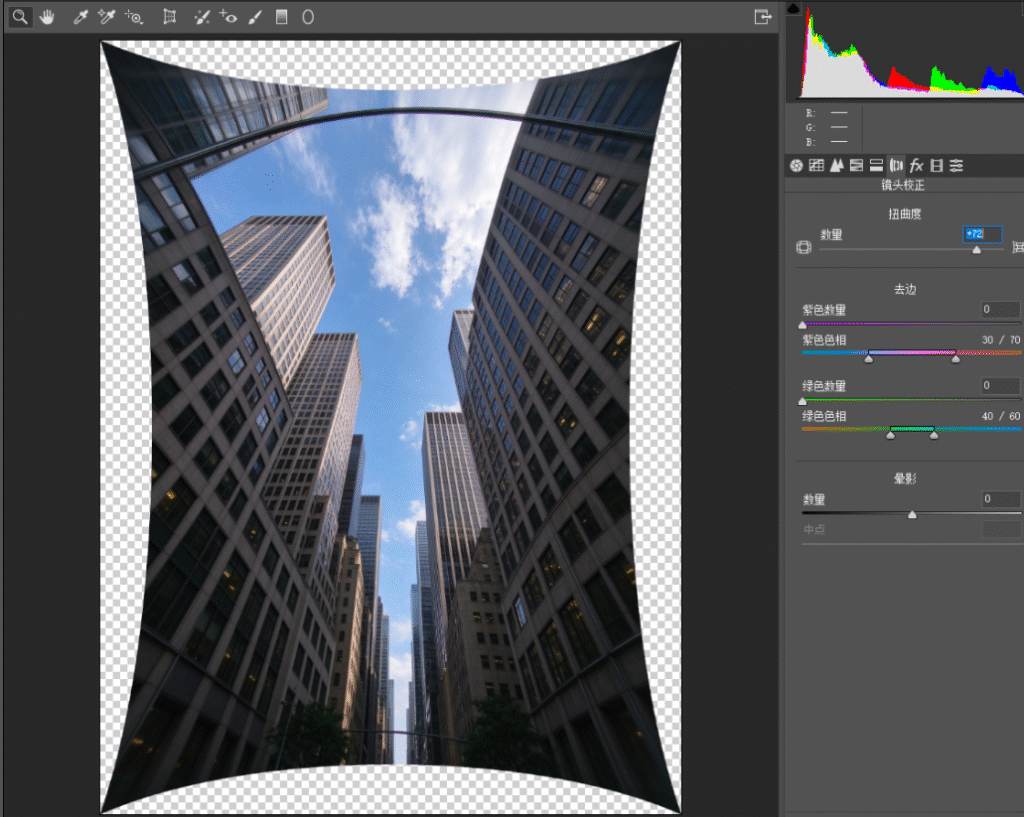Click the purple amount slider handle
This screenshot has width=1024, height=817.
pyautogui.click(x=803, y=325)
